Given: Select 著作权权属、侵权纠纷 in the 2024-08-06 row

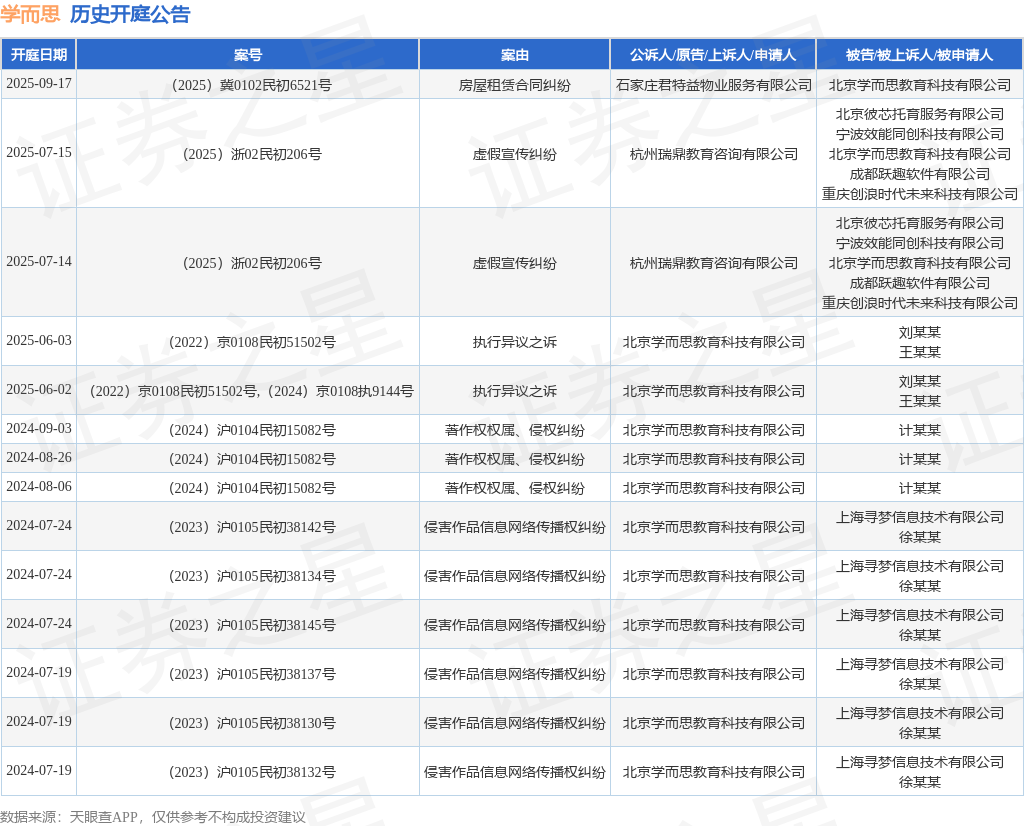Looking at the screenshot, I should 515,488.
